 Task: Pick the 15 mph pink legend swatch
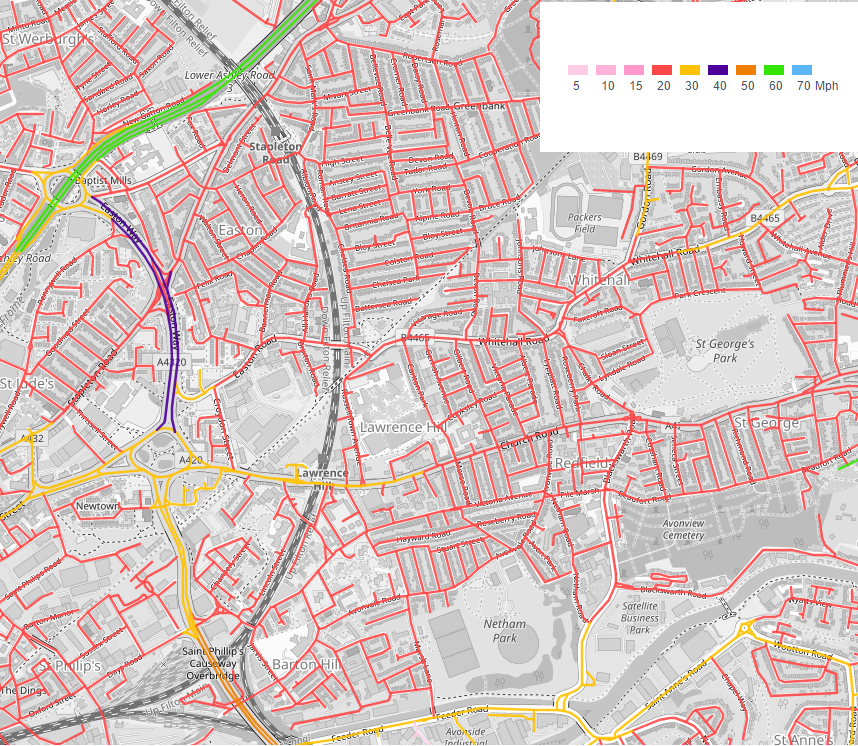(x=634, y=70)
